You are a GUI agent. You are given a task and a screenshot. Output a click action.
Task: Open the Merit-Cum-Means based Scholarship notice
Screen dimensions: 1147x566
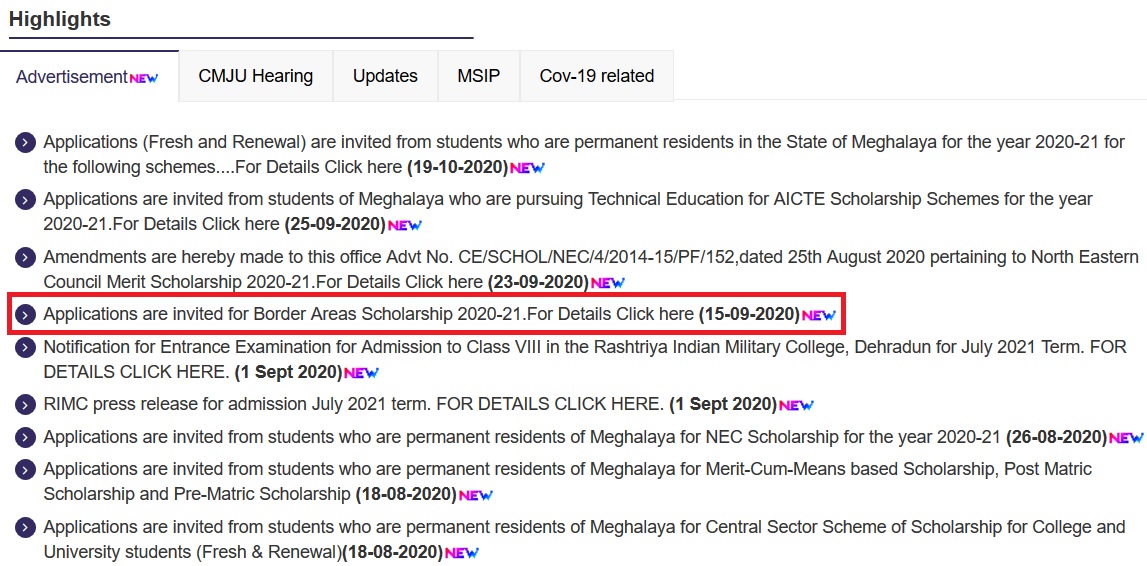pos(567,469)
